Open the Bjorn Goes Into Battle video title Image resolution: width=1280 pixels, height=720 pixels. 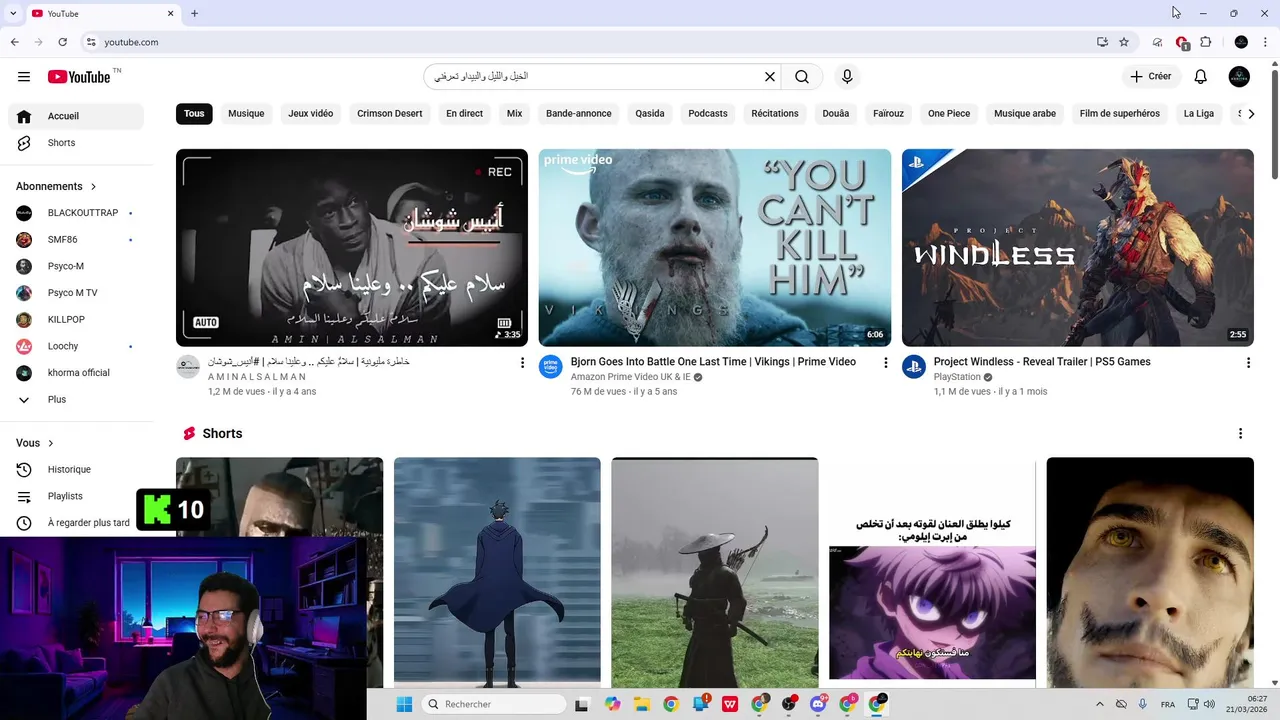point(713,362)
